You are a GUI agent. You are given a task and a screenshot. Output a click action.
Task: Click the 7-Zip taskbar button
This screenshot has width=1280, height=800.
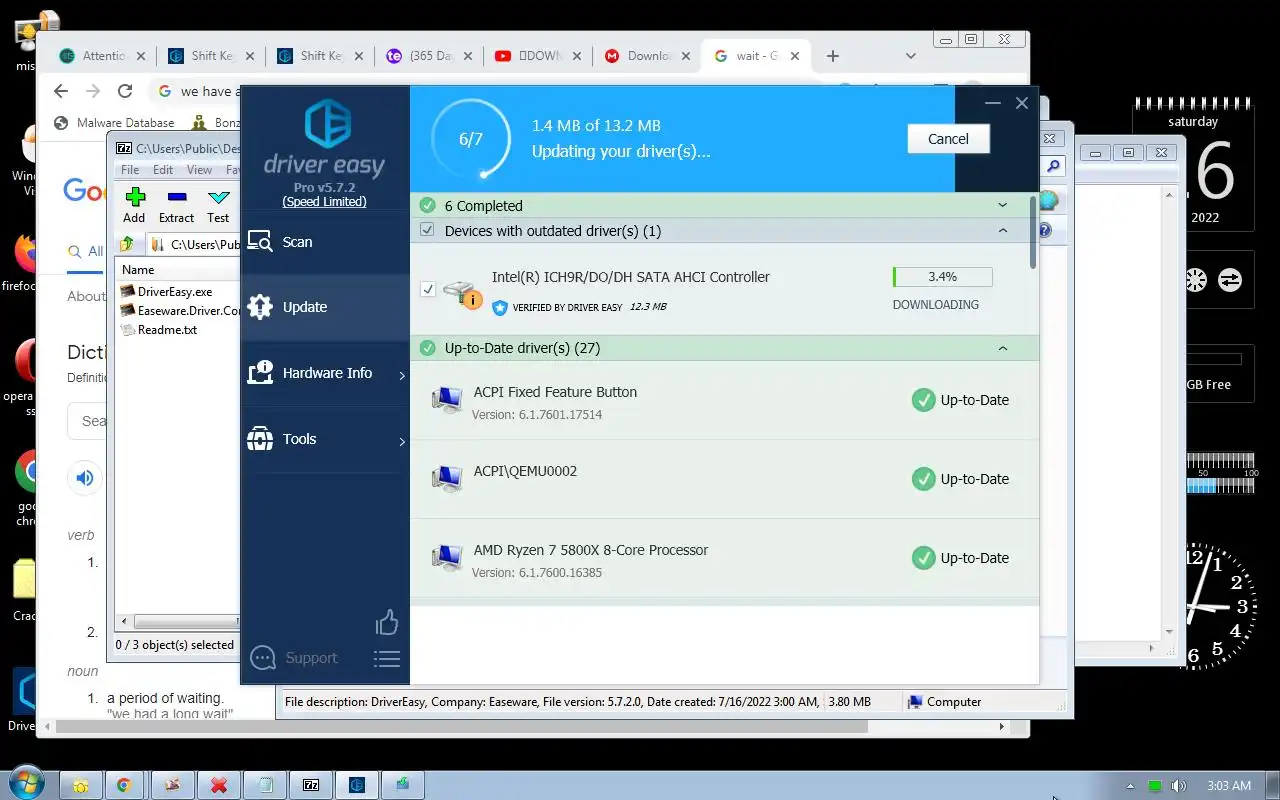[311, 785]
